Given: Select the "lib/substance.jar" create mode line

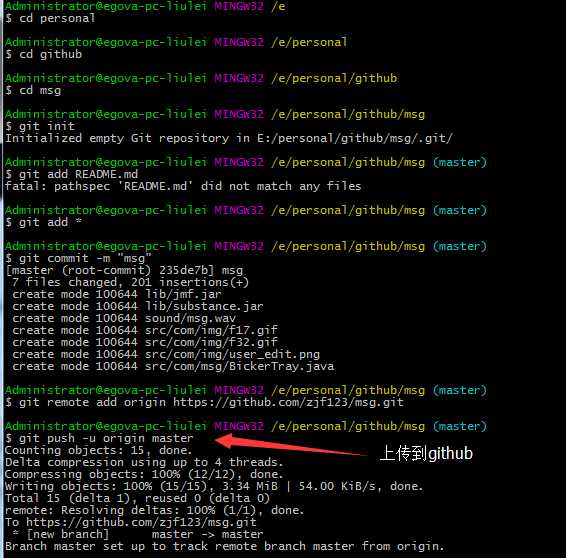Looking at the screenshot, I should [x=138, y=306].
